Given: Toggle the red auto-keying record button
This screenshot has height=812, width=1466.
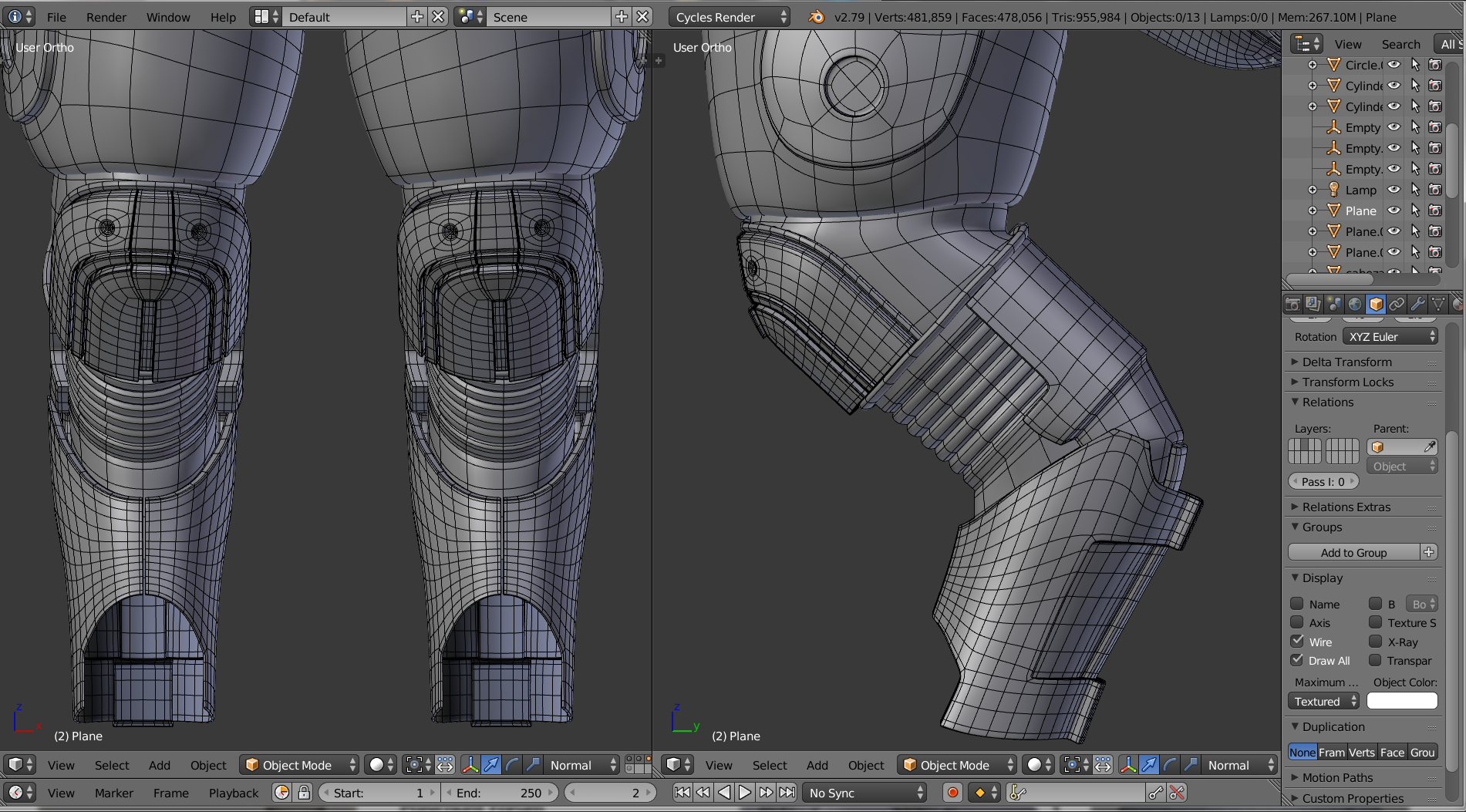Looking at the screenshot, I should tap(952, 793).
